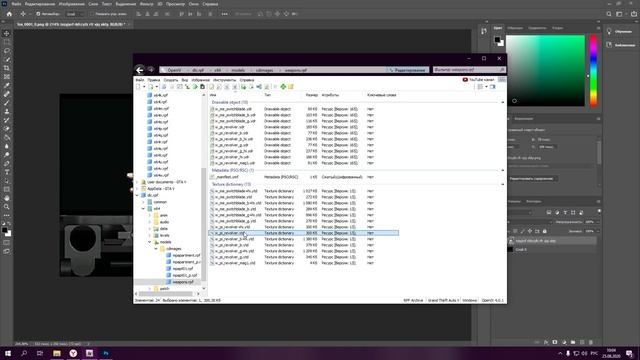Select the Zoom tool in Photoshop toolbar
640x360 pixels.
7,207
